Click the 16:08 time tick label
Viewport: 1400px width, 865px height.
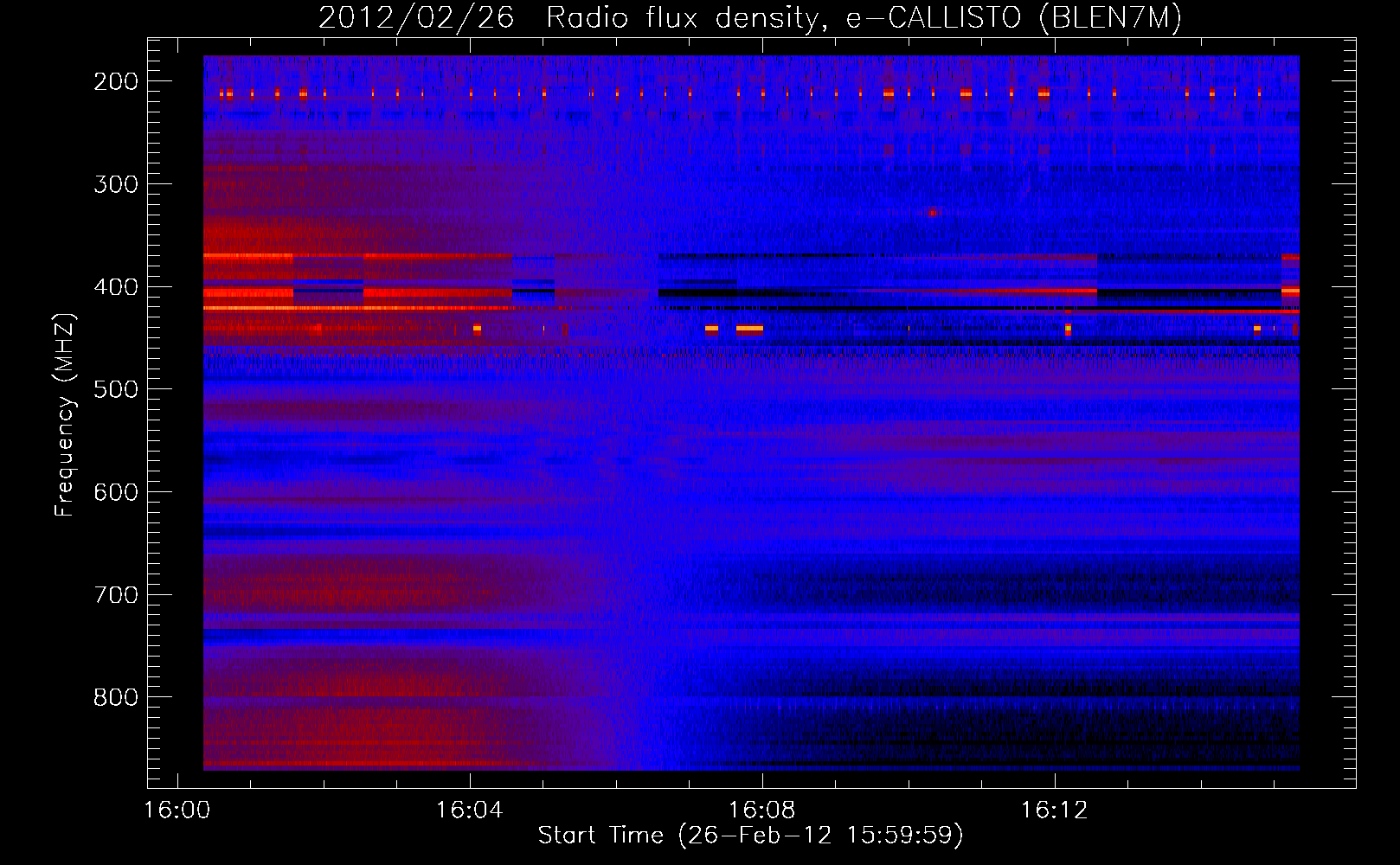(762, 811)
